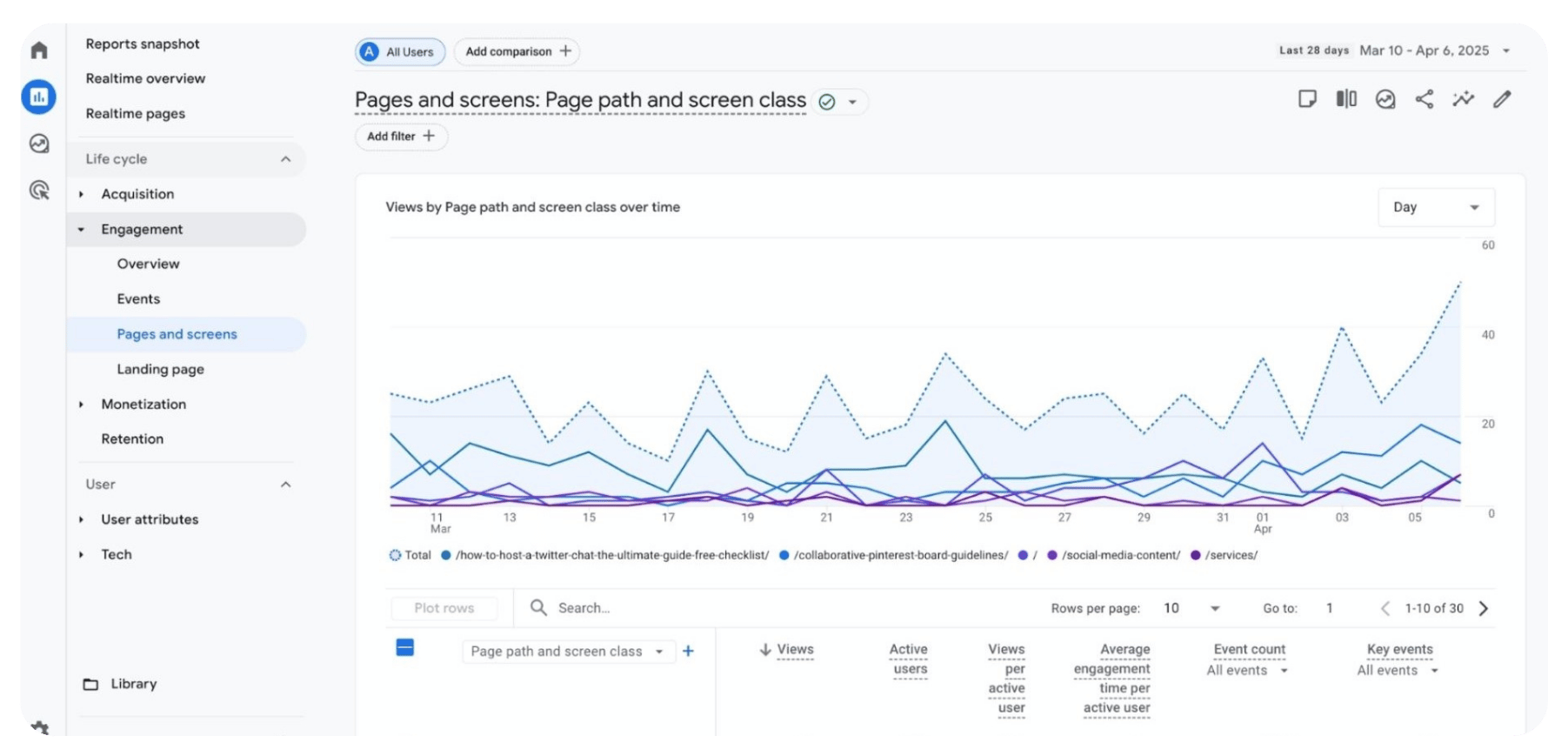Open the Home icon in left rail

coord(39,50)
